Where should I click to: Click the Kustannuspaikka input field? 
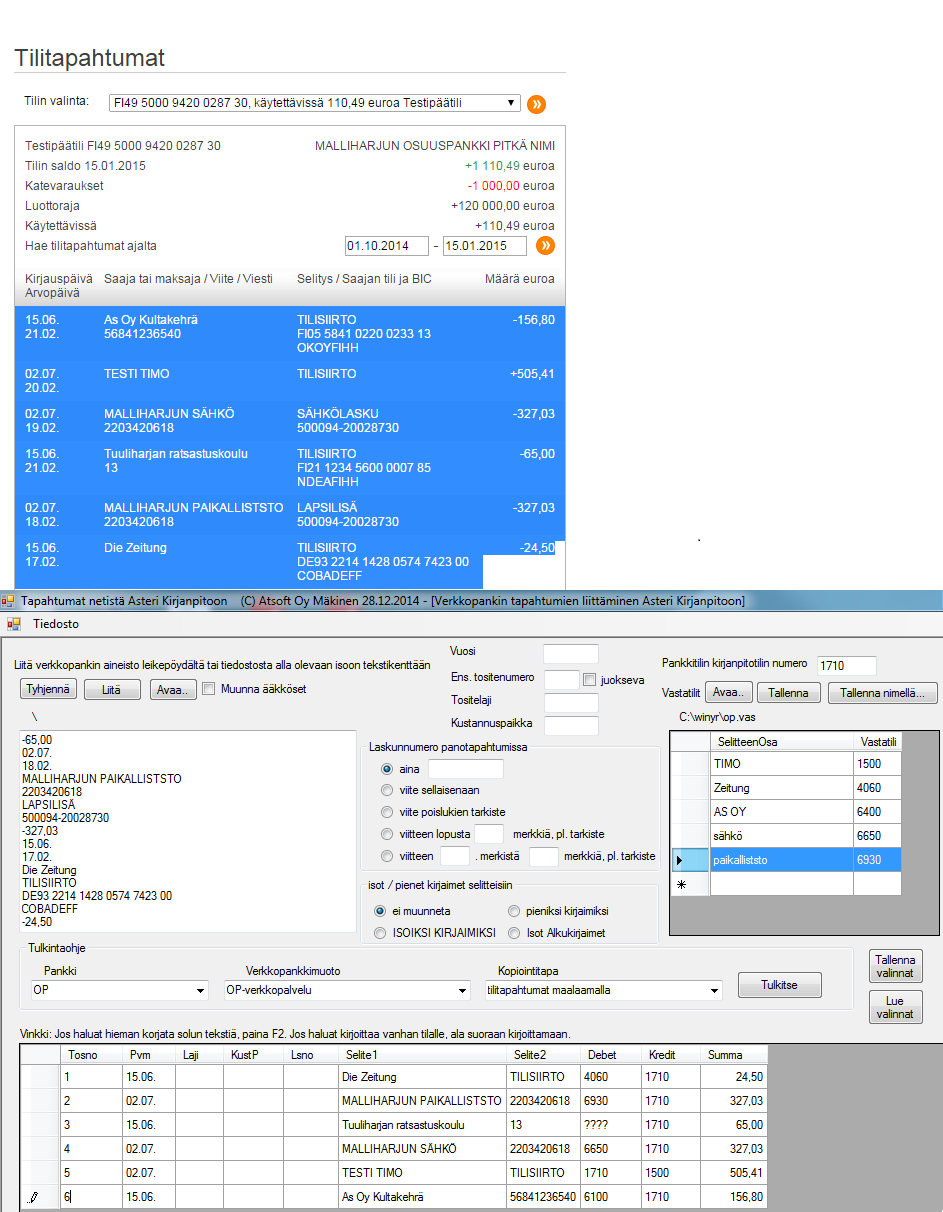coord(571,726)
